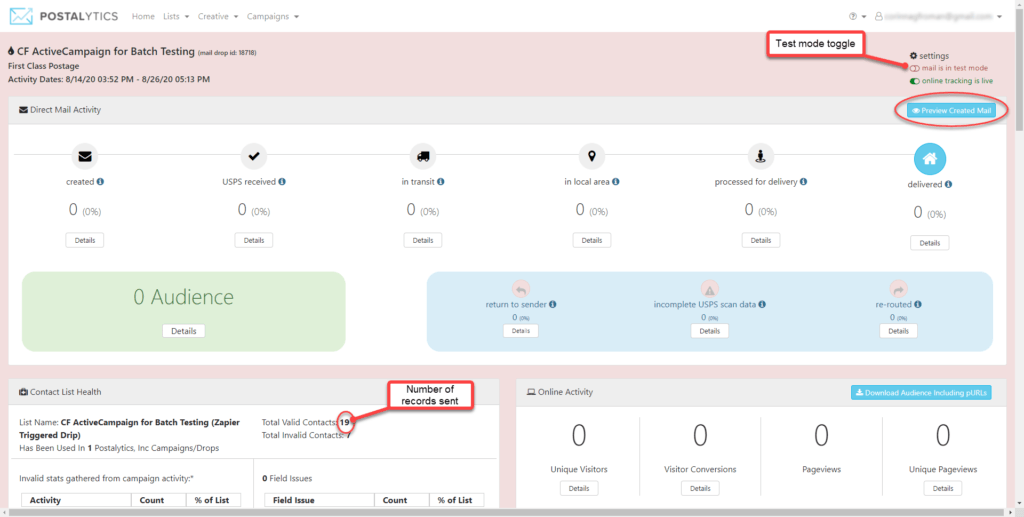
Task: Open Details under Visitor Conversions
Action: [700, 488]
